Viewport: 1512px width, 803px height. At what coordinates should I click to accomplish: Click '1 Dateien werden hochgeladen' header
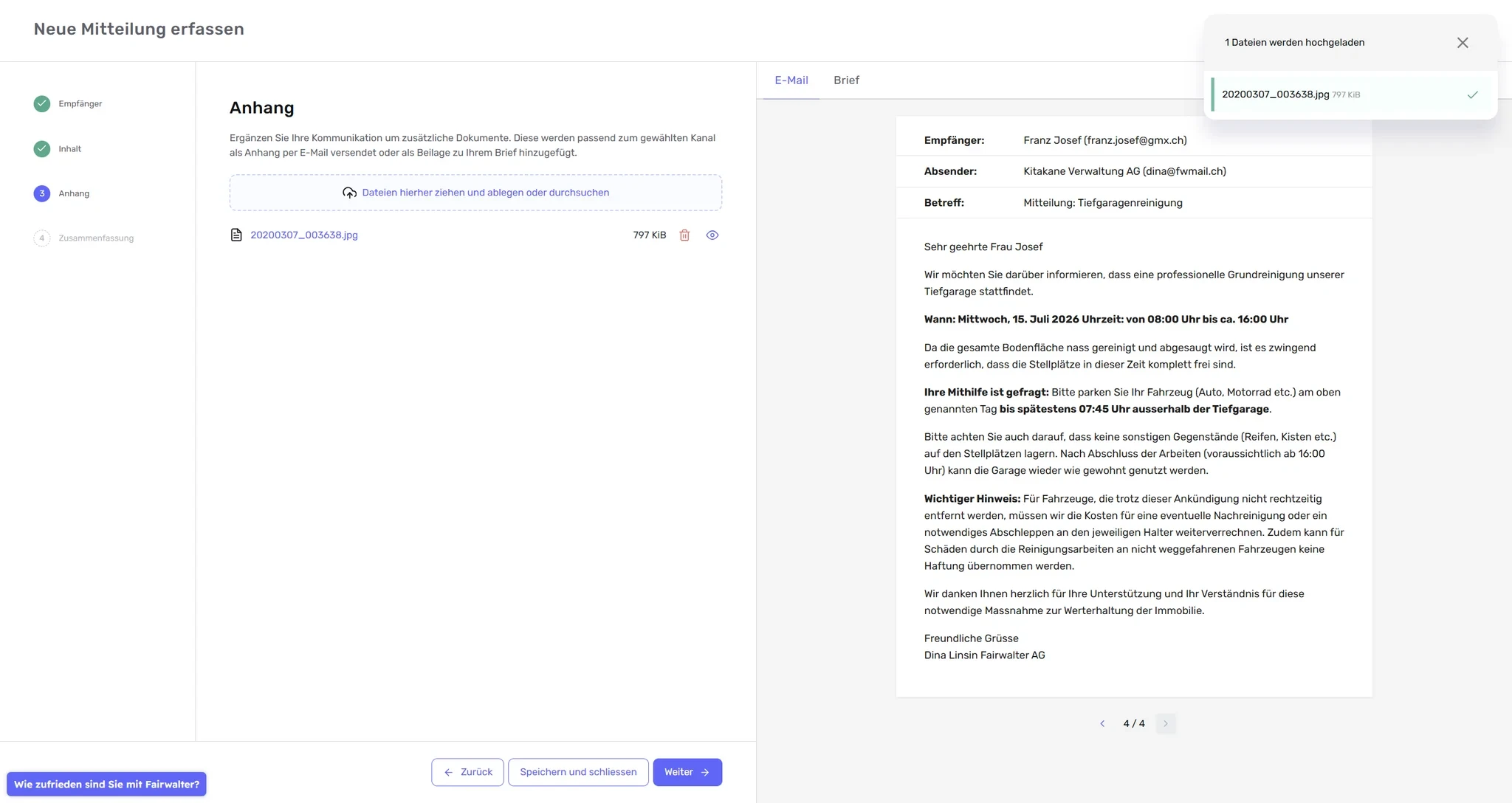point(1294,42)
